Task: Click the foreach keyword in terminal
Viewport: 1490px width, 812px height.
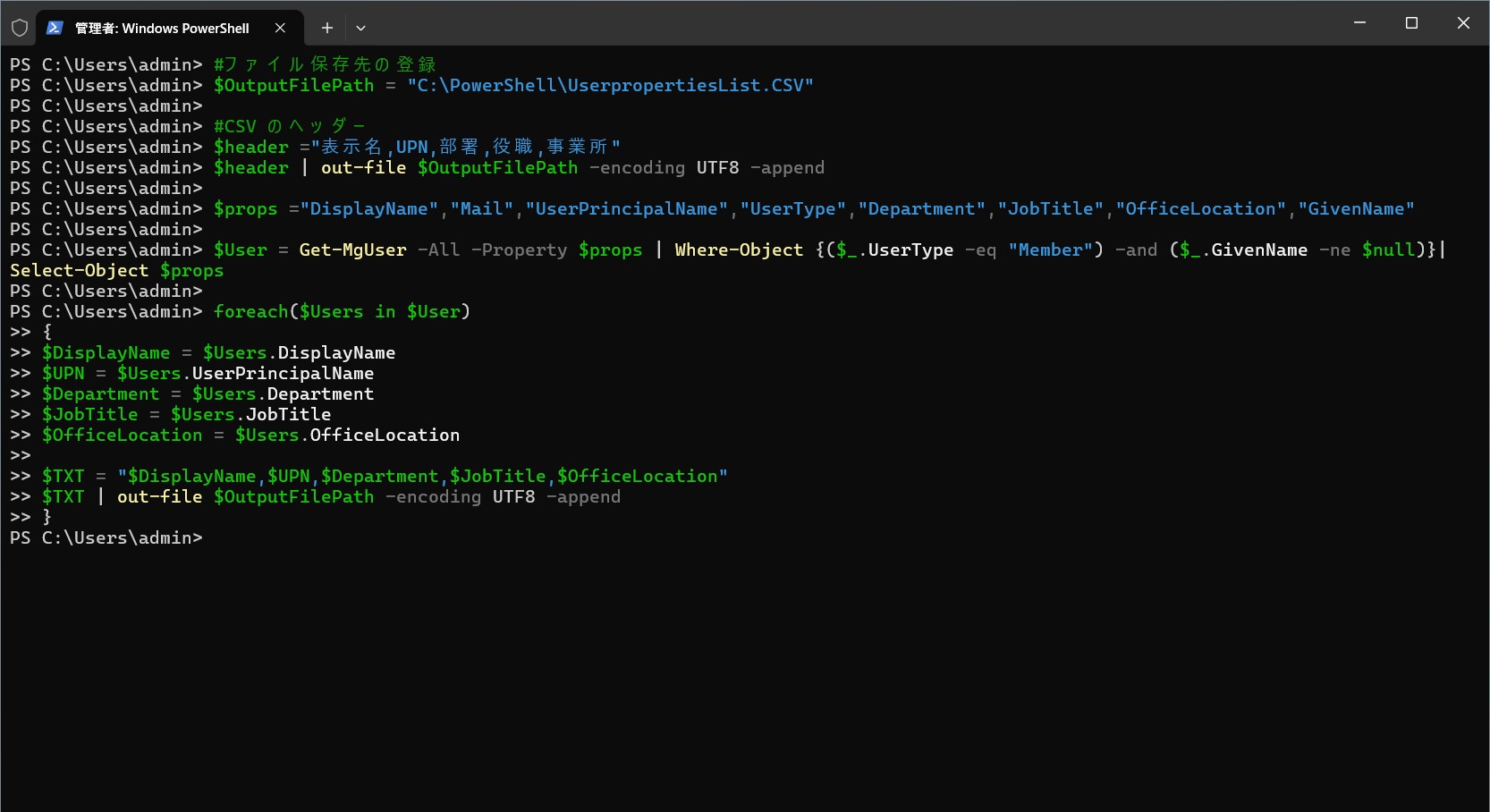Action: tap(251, 311)
